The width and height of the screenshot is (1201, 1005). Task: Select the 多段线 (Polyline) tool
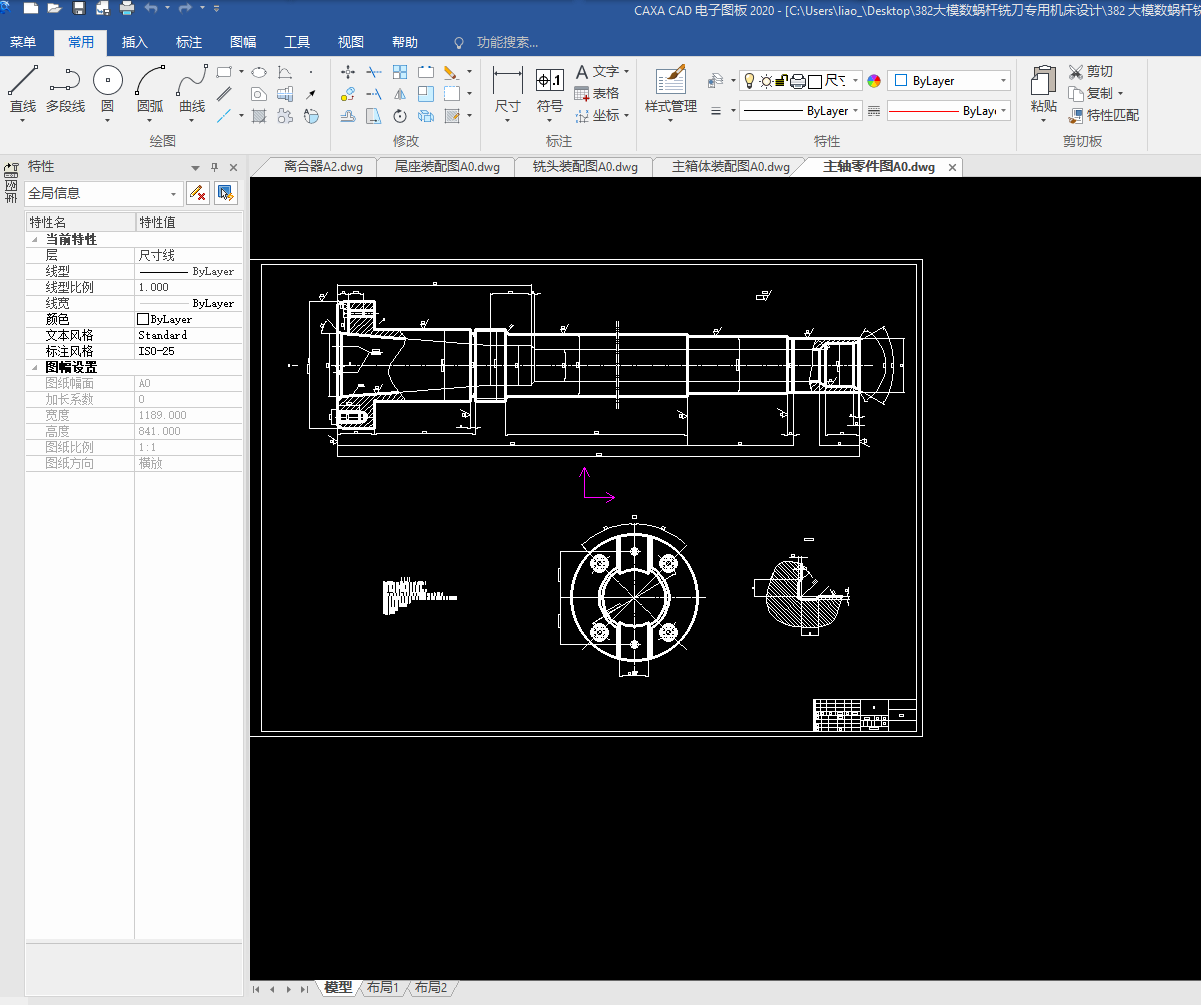pyautogui.click(x=65, y=88)
